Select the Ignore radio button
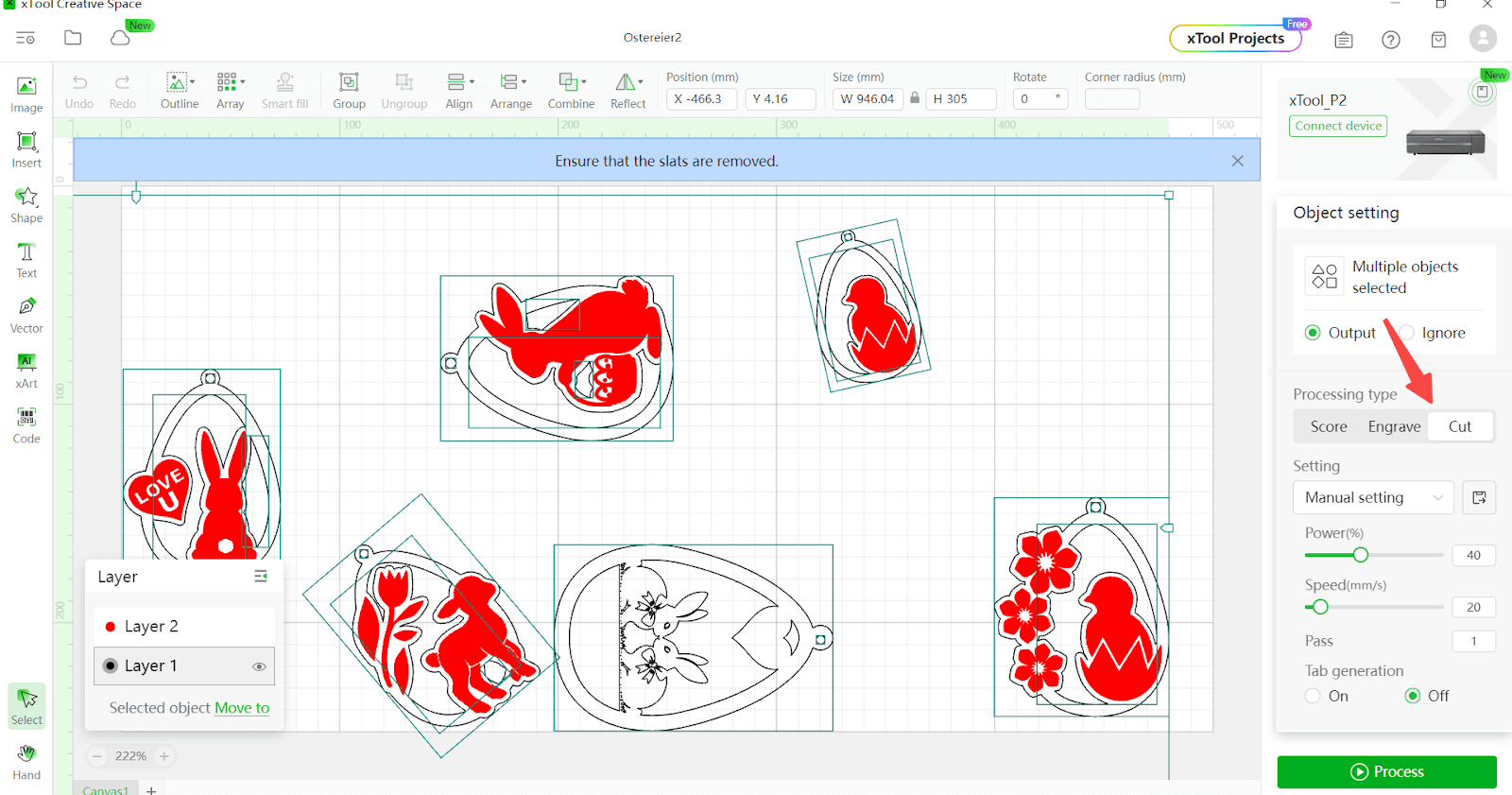The width and height of the screenshot is (1512, 795). click(x=1406, y=333)
